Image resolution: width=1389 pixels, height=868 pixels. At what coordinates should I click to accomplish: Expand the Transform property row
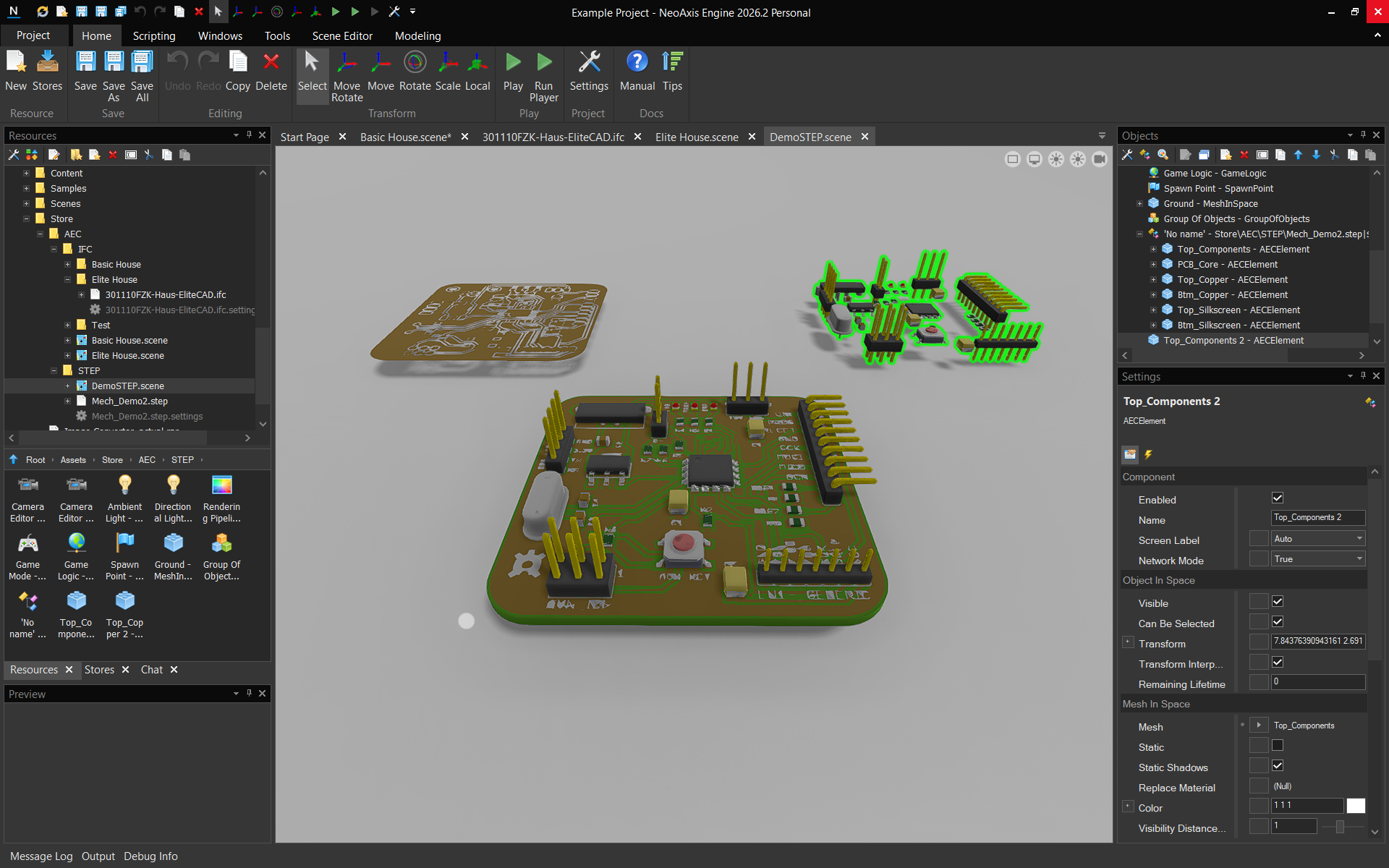[x=1127, y=642]
